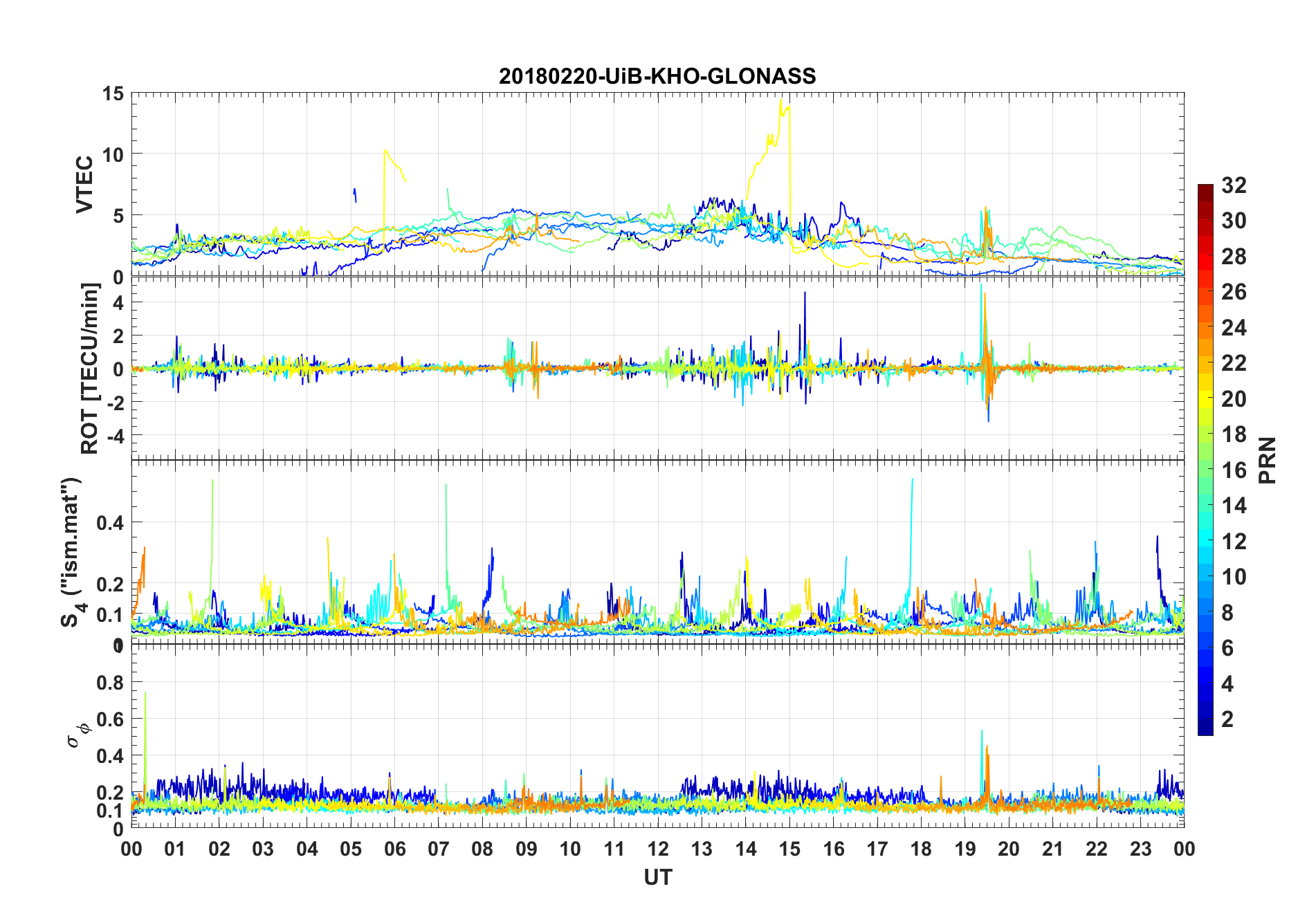Viewport: 1316px width, 920px height.
Task: Click x-axis tick label 19
Action: (965, 849)
